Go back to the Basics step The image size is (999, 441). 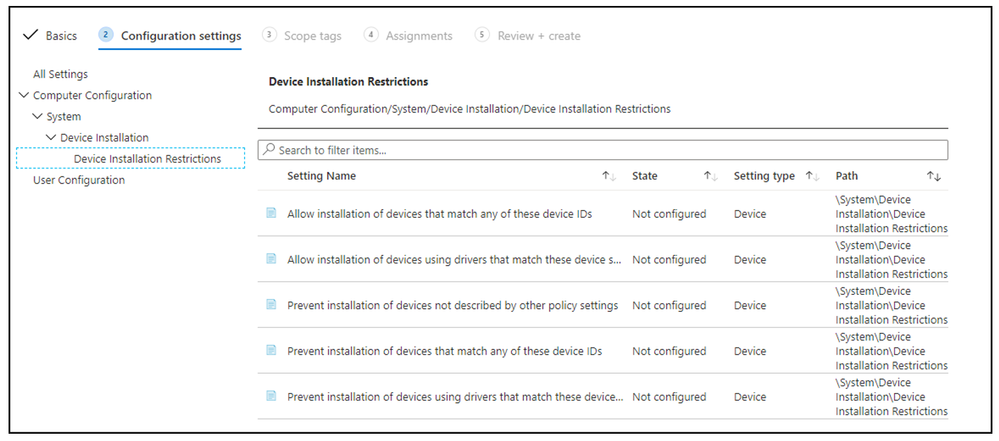[50, 36]
